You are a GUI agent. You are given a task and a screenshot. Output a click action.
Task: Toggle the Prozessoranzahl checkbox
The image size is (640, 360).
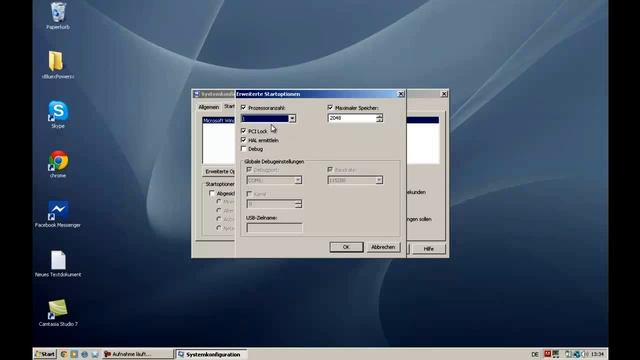(x=244, y=108)
